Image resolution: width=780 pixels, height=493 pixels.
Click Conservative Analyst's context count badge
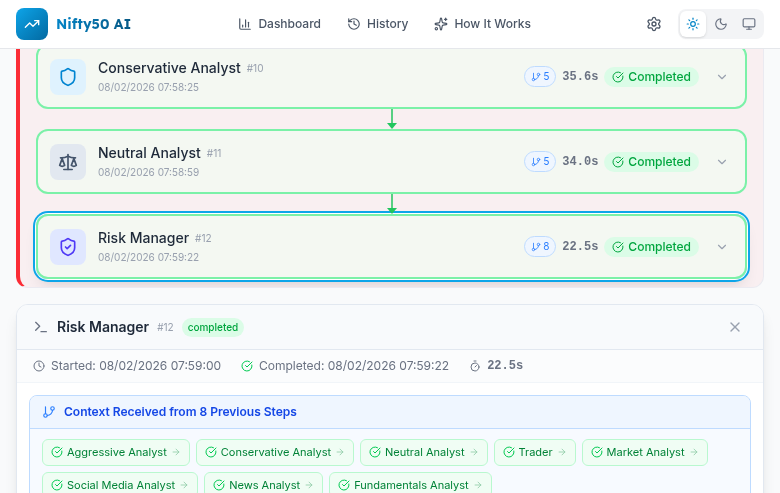(540, 77)
